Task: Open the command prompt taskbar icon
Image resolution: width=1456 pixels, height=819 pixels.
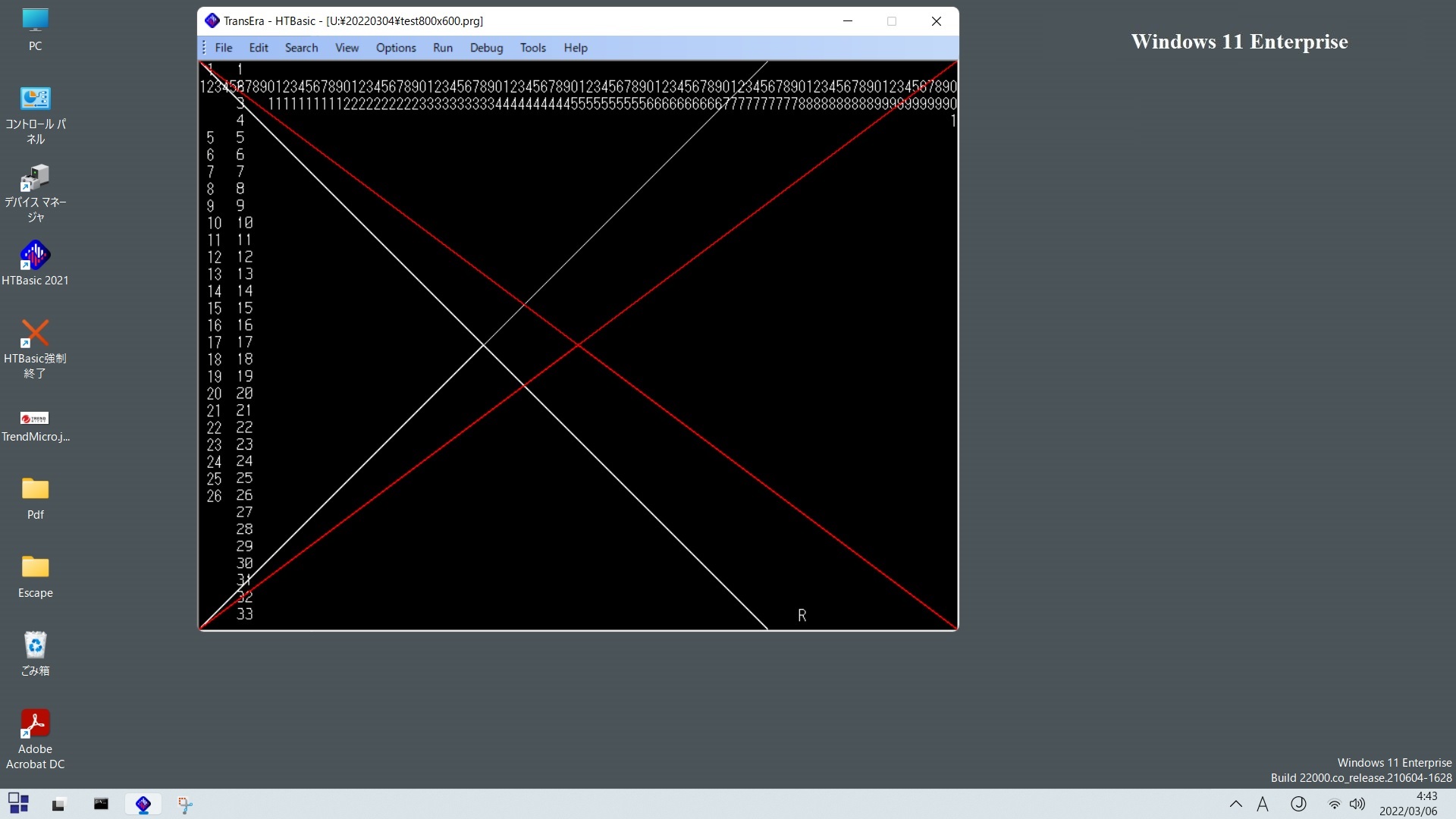Action: (101, 804)
